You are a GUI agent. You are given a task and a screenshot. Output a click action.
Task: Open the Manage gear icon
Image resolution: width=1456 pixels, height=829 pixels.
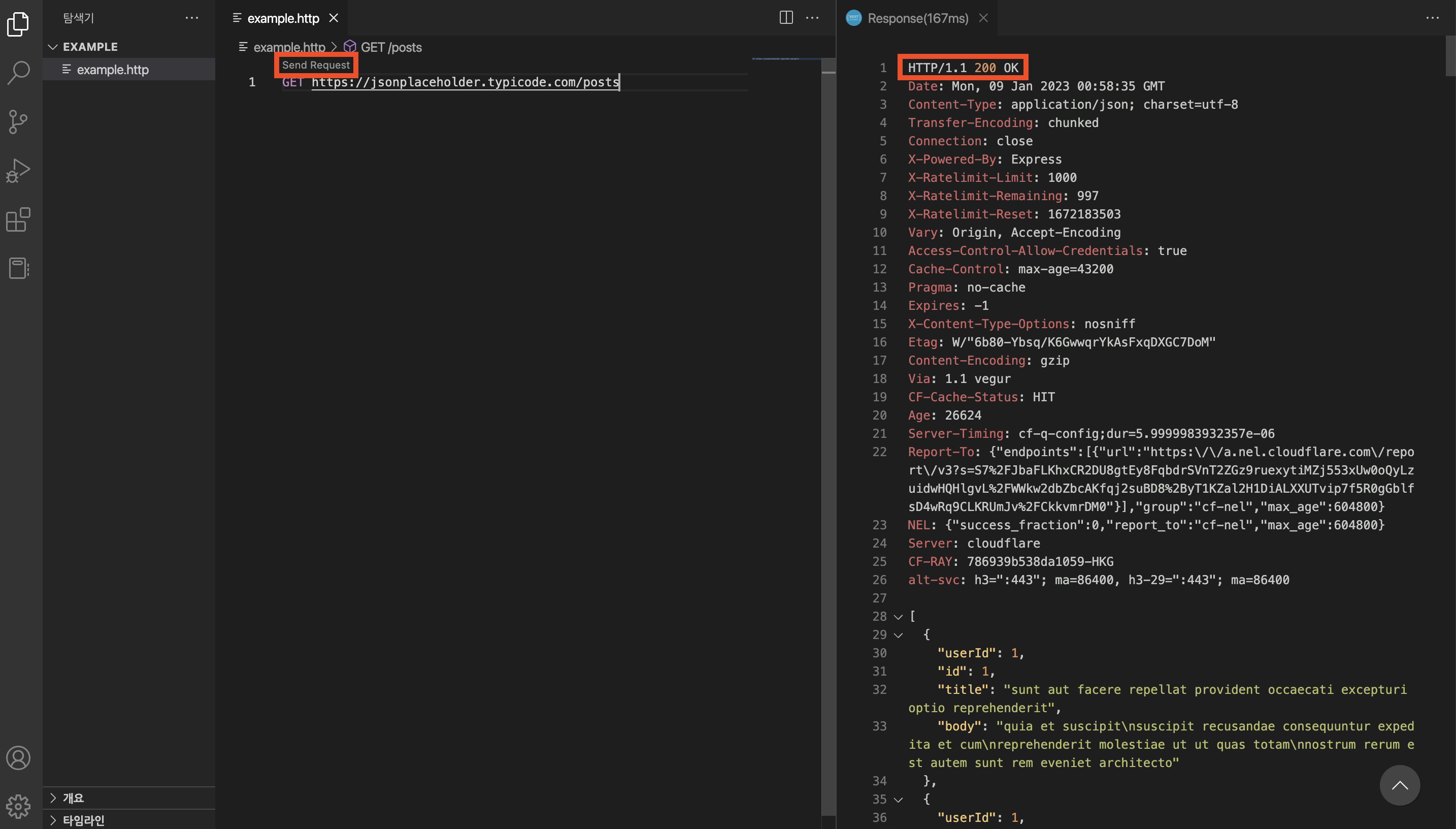click(18, 806)
